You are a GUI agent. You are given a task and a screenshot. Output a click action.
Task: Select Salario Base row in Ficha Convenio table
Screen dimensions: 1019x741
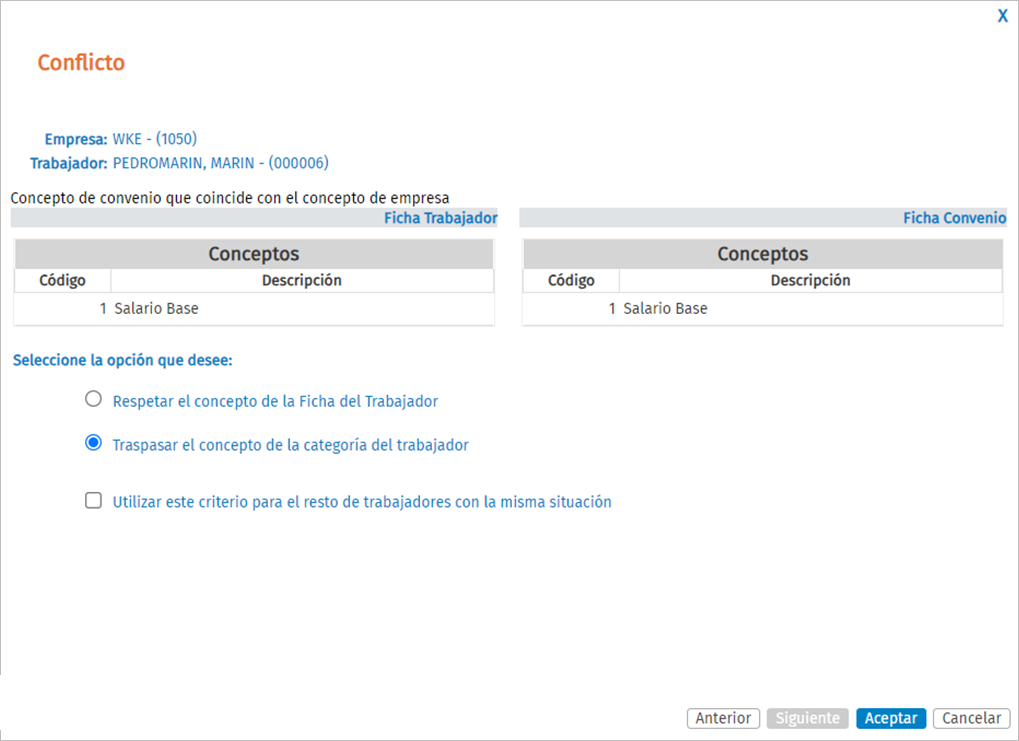click(x=763, y=309)
